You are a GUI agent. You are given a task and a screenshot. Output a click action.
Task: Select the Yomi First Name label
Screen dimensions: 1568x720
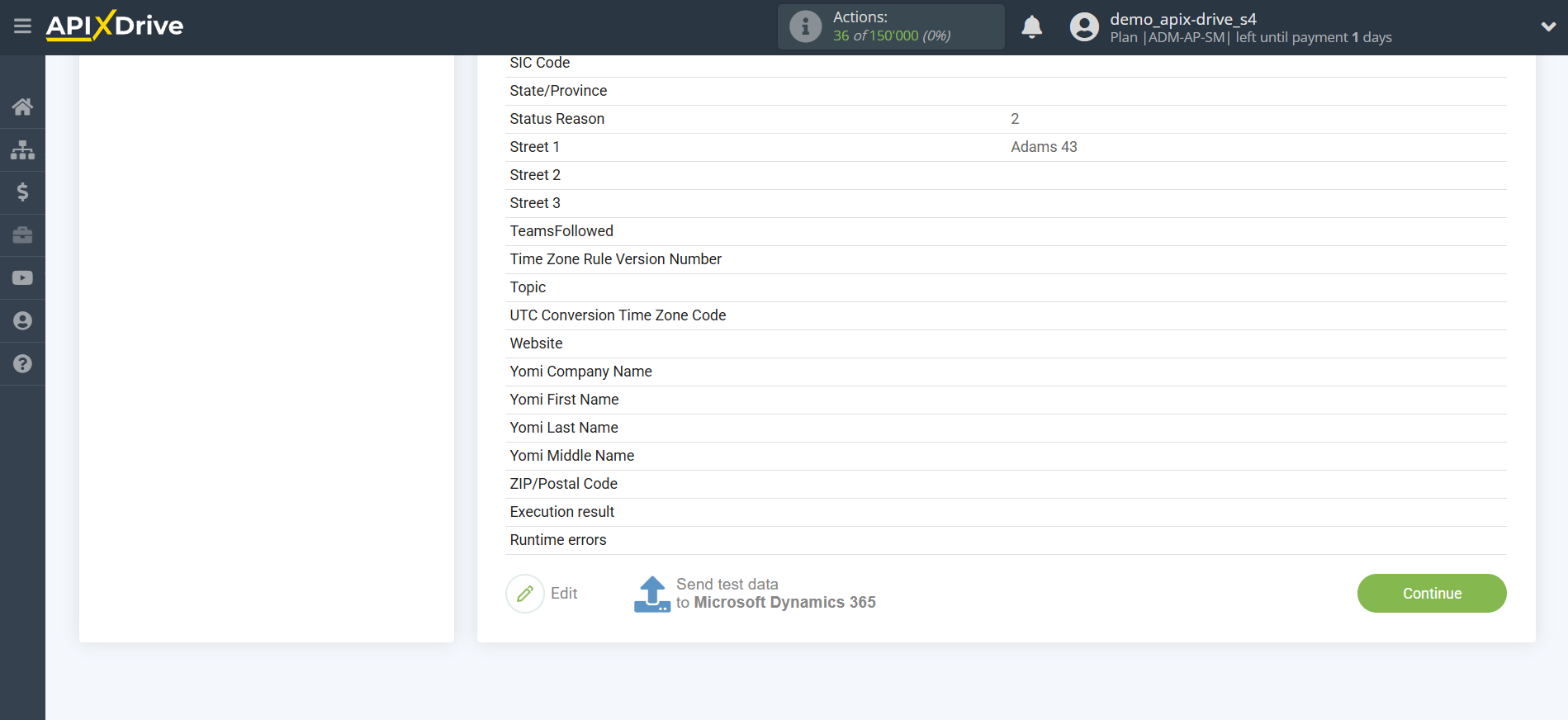point(564,400)
